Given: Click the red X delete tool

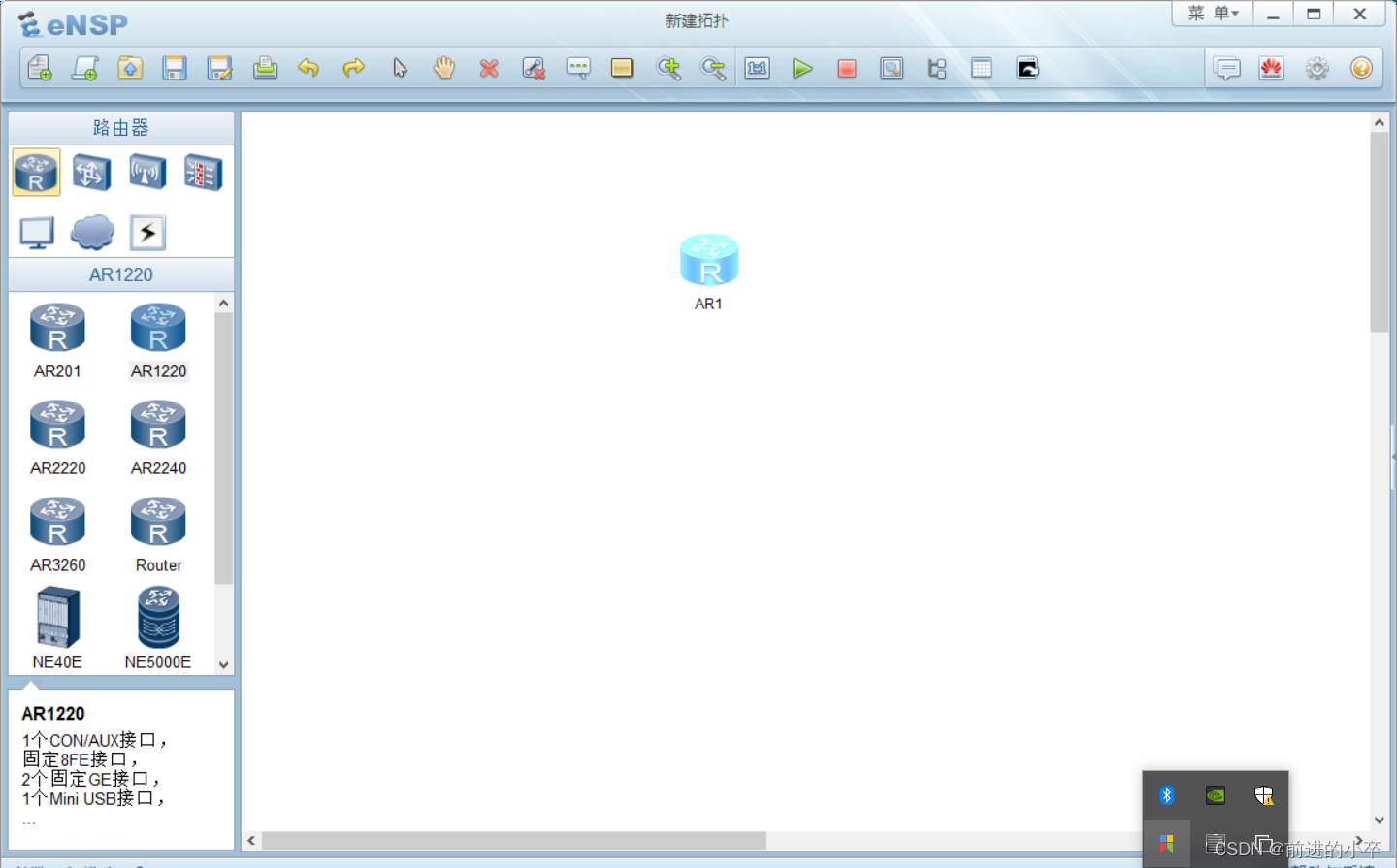Looking at the screenshot, I should [489, 68].
